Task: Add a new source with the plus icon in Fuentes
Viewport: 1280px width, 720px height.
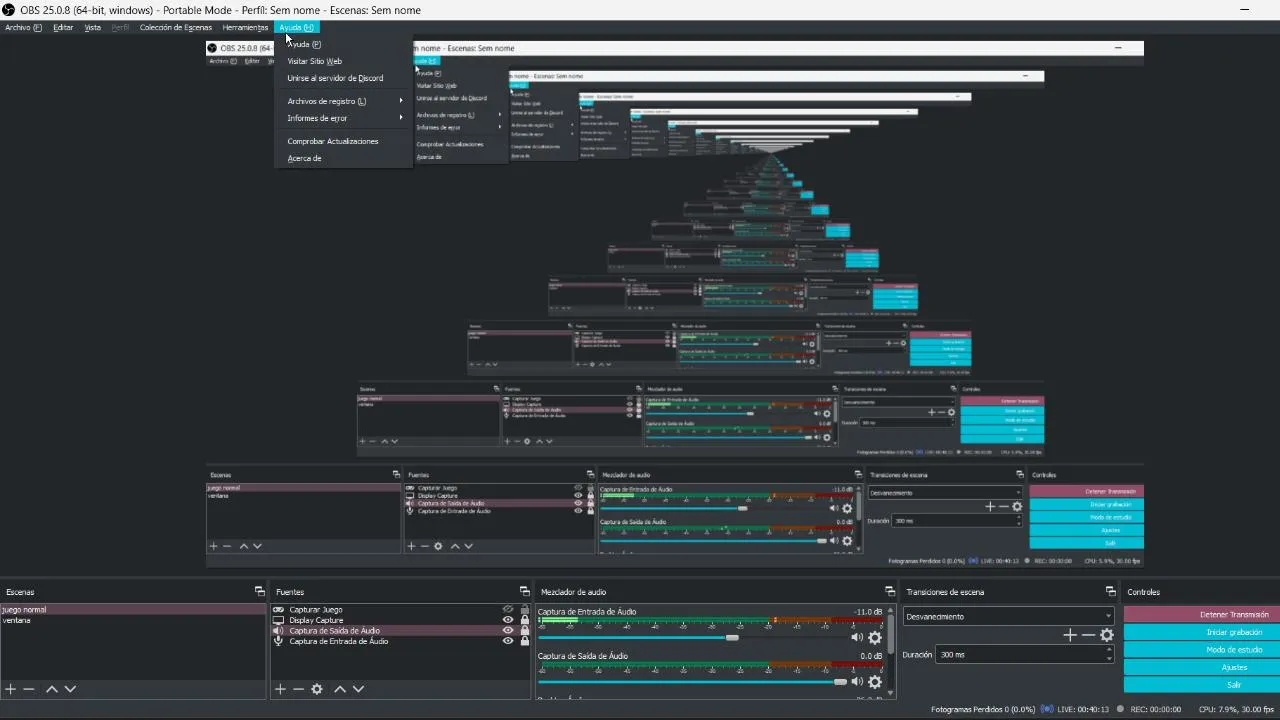Action: [281, 689]
